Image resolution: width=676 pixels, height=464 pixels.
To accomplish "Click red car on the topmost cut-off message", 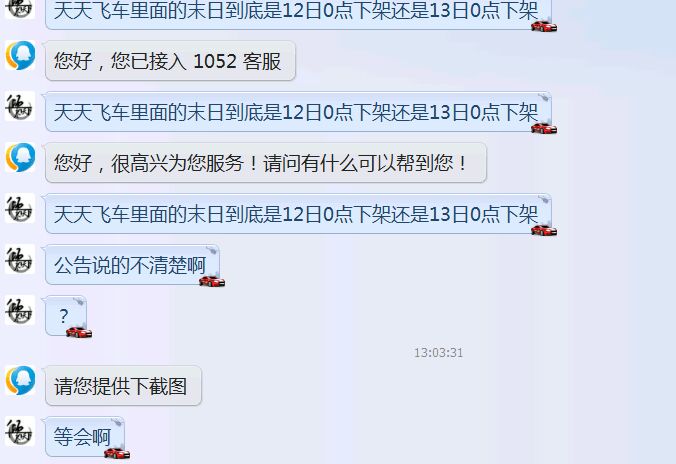I will [x=544, y=26].
